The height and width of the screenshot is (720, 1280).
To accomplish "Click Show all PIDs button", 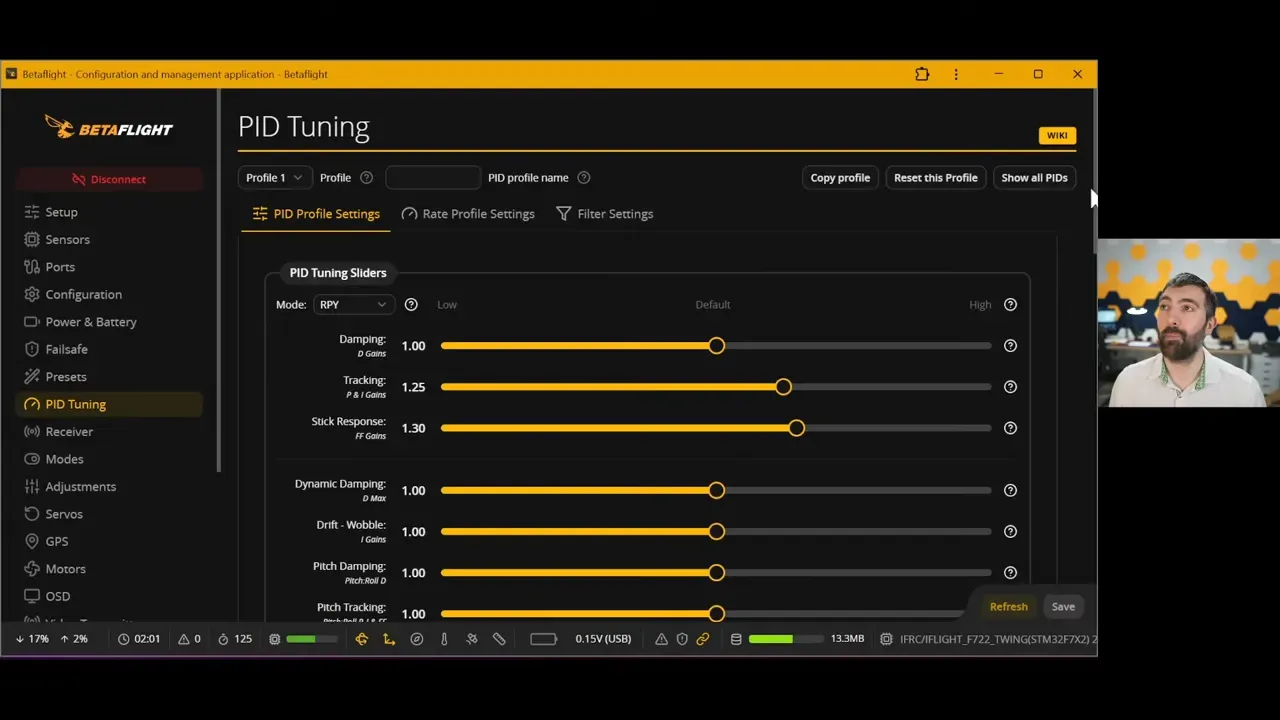I will tap(1034, 178).
